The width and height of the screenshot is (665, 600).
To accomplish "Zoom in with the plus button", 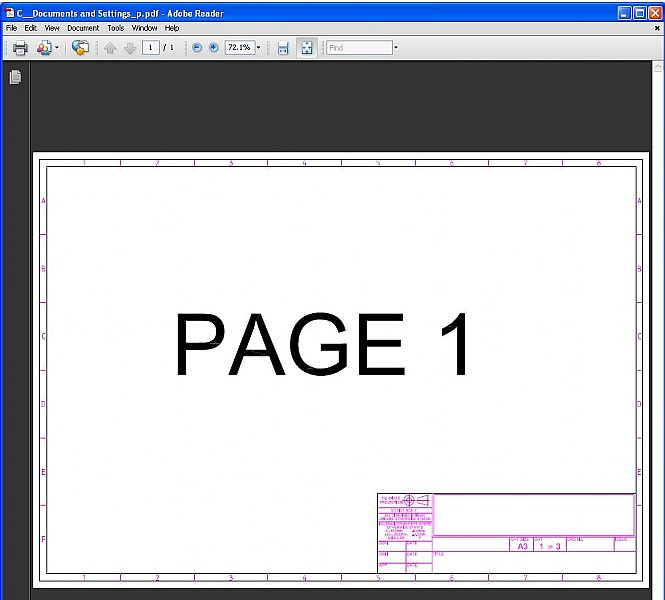I will pos(214,47).
